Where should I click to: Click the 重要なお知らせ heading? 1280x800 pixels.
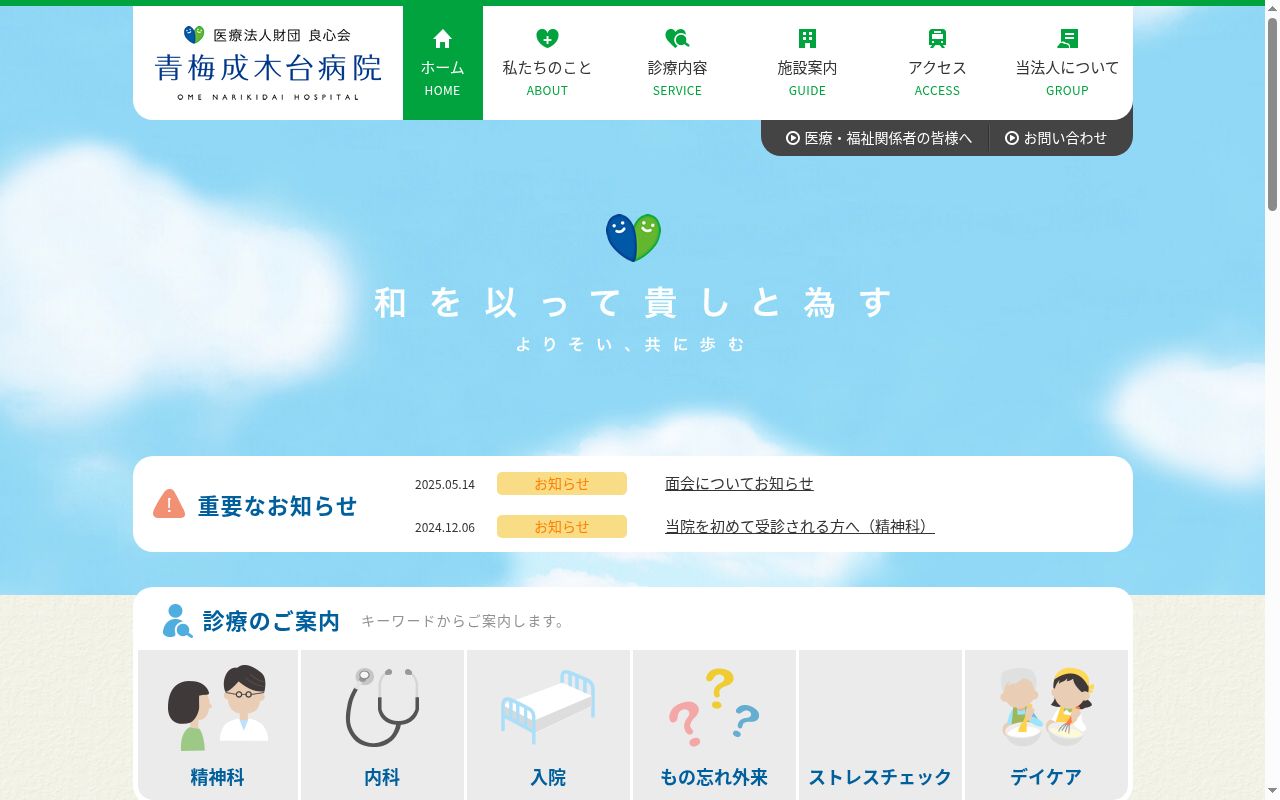pos(277,506)
